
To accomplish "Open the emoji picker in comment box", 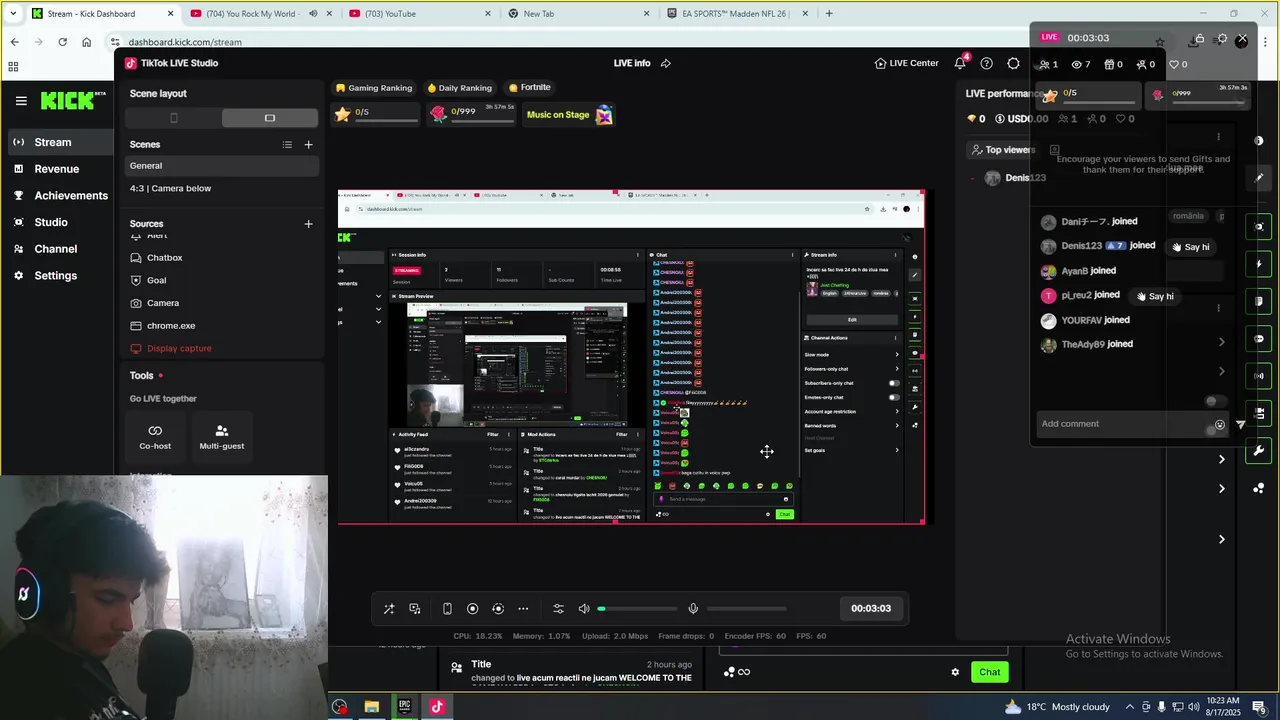I will [1219, 425].
